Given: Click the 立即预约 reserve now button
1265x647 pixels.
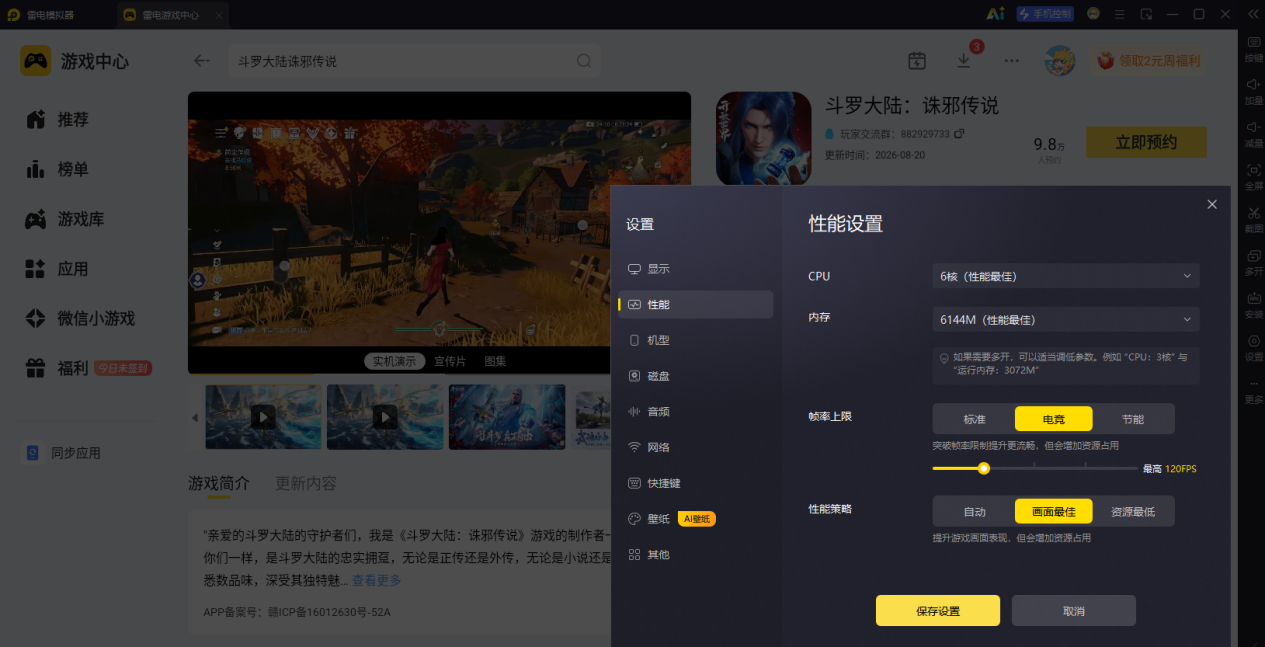Looking at the screenshot, I should 1146,142.
